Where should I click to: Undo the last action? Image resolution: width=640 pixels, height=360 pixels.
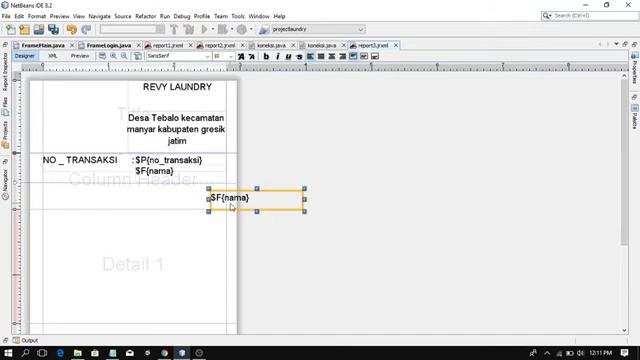[71, 29]
